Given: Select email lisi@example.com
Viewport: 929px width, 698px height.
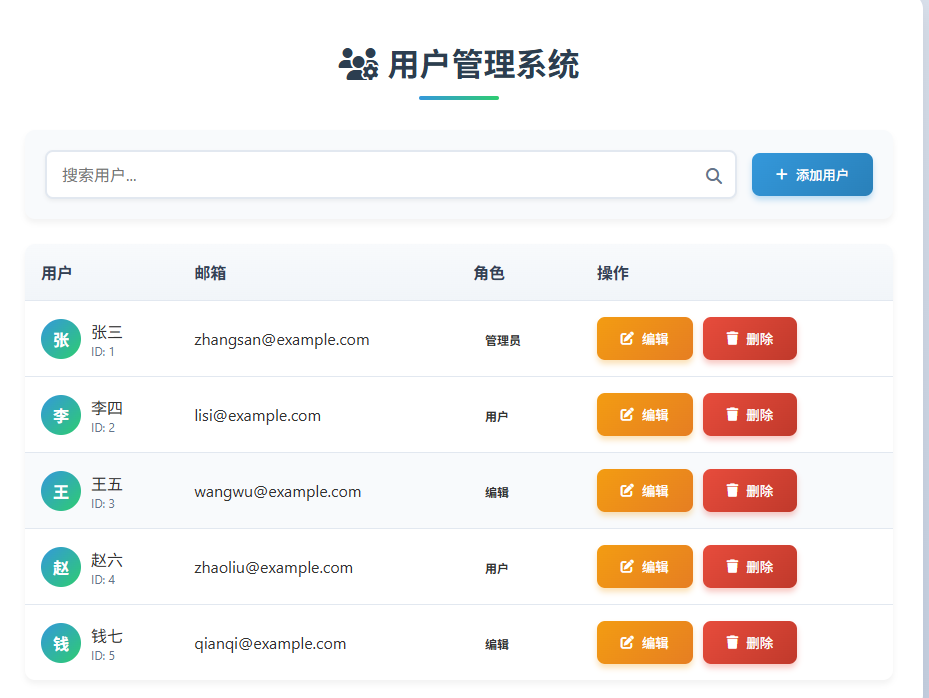Looking at the screenshot, I should 258,416.
